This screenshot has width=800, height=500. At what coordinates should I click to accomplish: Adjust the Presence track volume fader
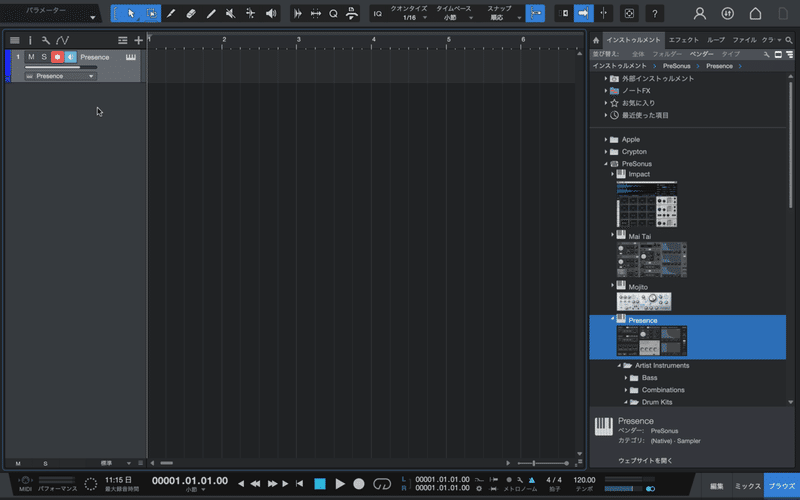(61, 67)
